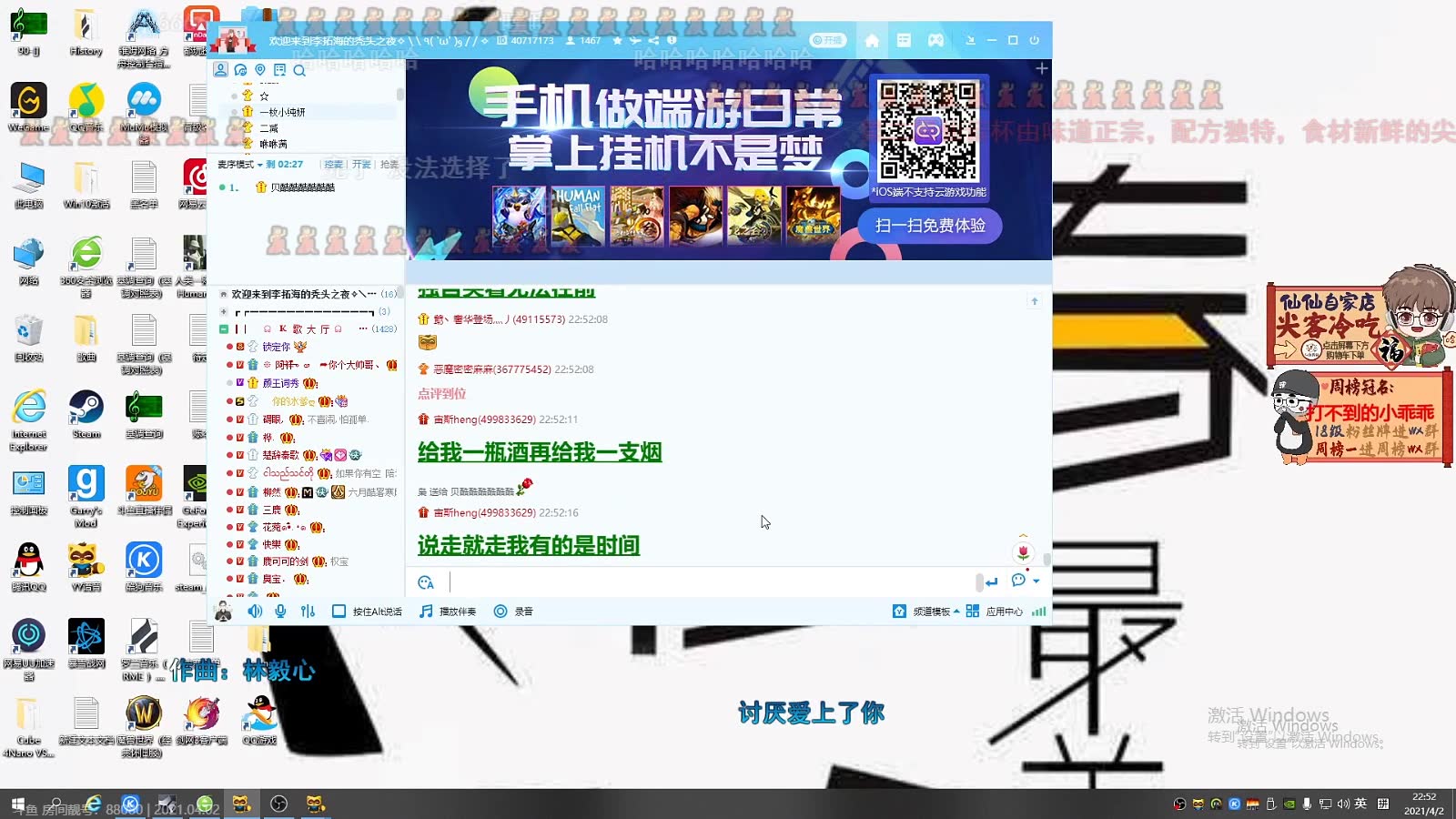1456x819 pixels.
Task: Click chat message 说走就走我有的是时间
Action: (x=529, y=546)
